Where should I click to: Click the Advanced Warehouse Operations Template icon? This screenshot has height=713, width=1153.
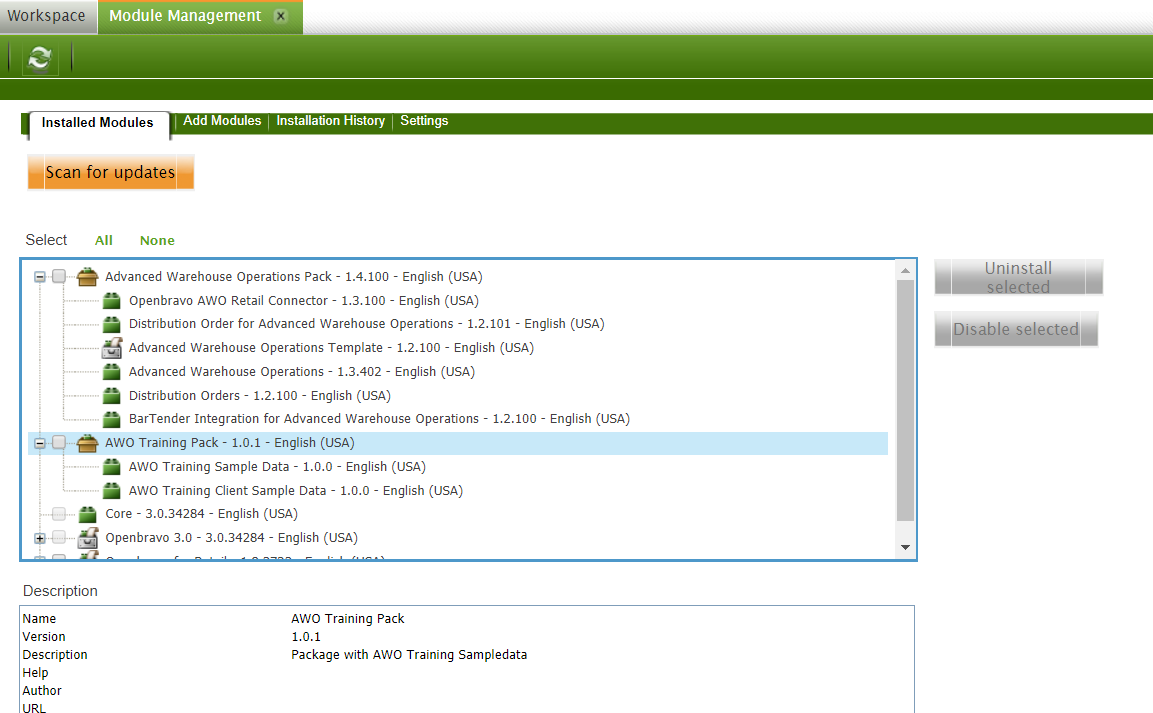tap(112, 348)
